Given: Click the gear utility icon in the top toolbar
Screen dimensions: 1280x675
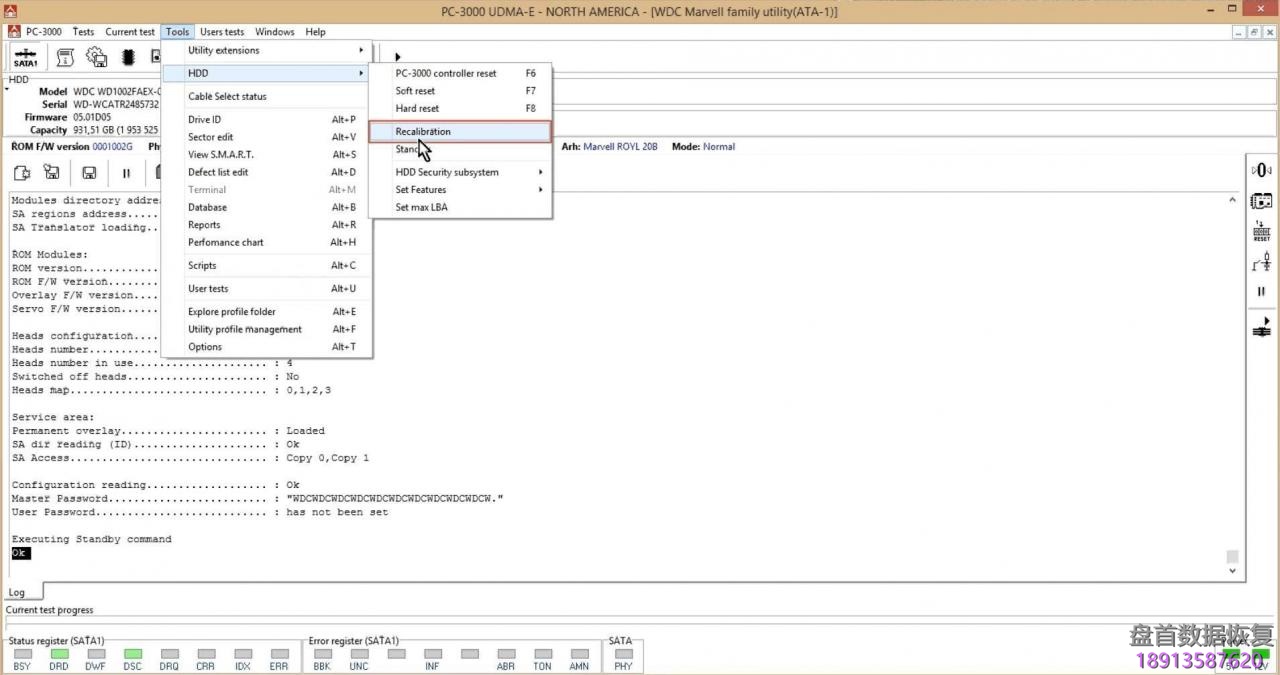Looking at the screenshot, I should [97, 58].
